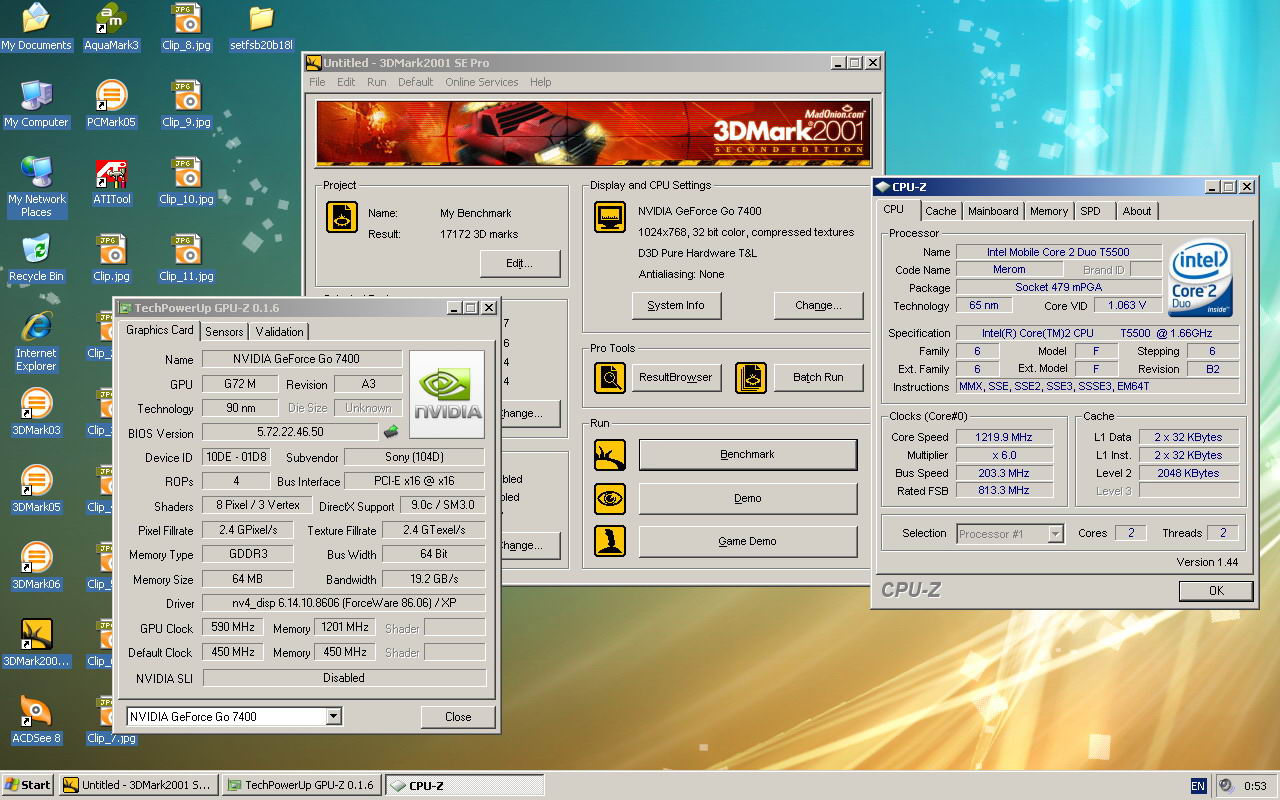The image size is (1280, 800).
Task: Click the Edit... project button
Action: point(519,264)
